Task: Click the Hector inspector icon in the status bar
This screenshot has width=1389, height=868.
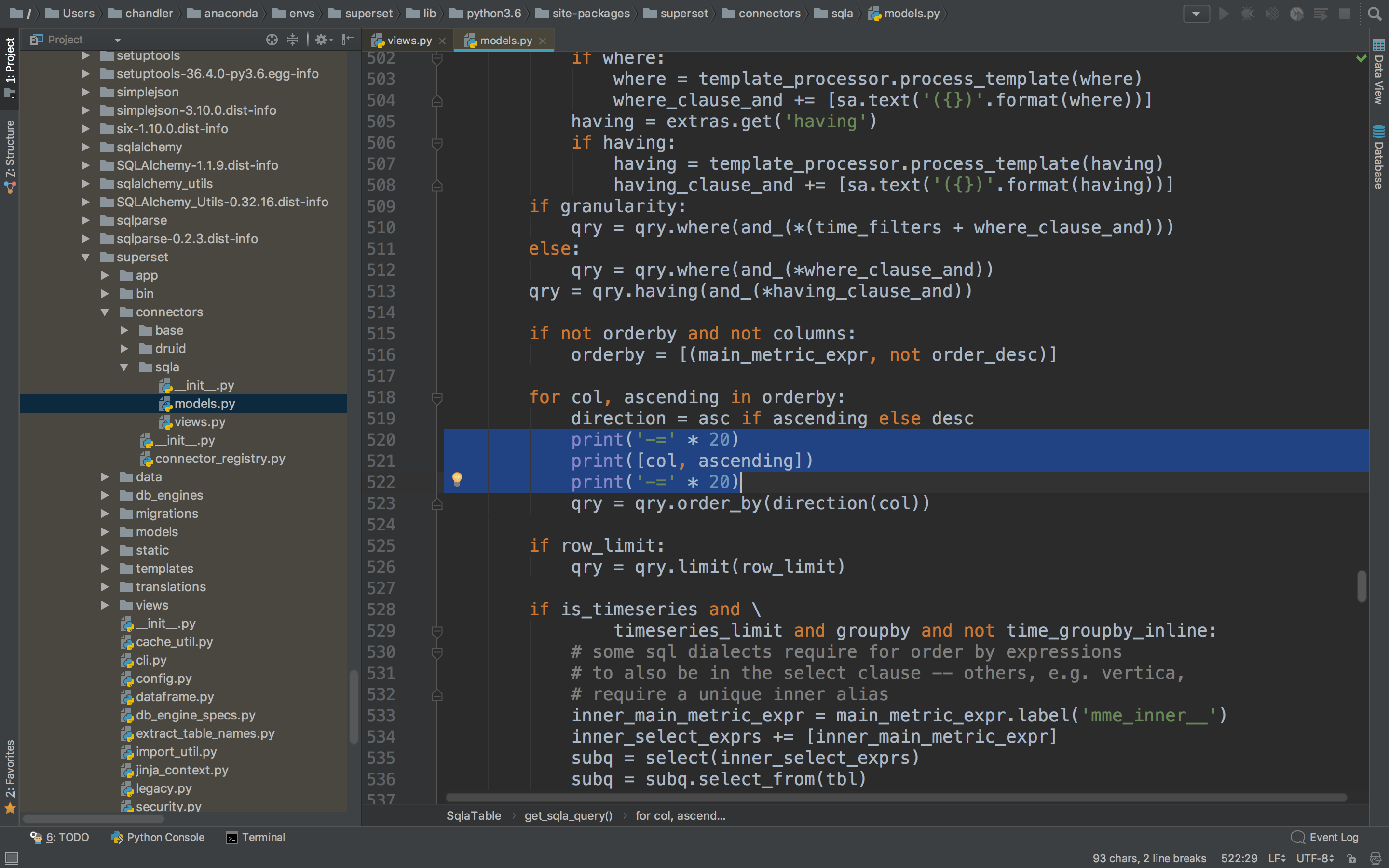Action: tap(1375, 858)
